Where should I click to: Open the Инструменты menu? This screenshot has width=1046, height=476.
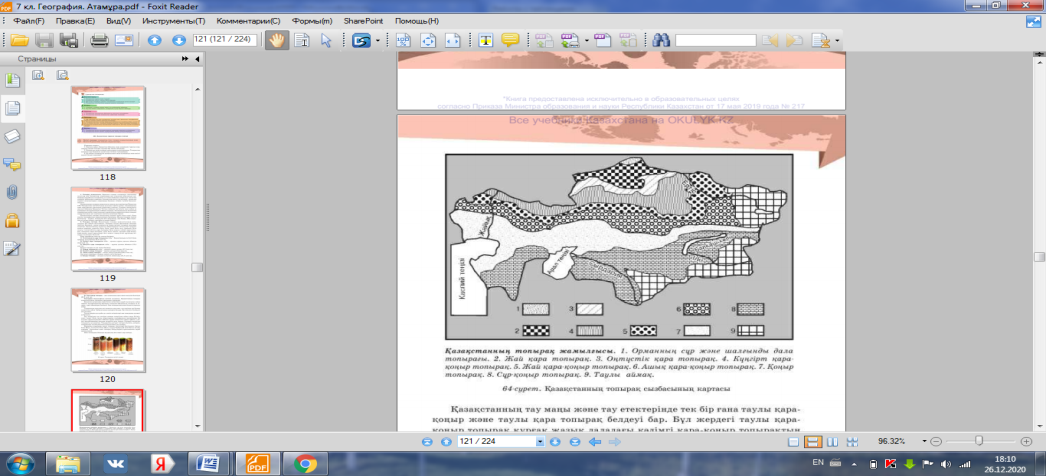click(x=173, y=21)
